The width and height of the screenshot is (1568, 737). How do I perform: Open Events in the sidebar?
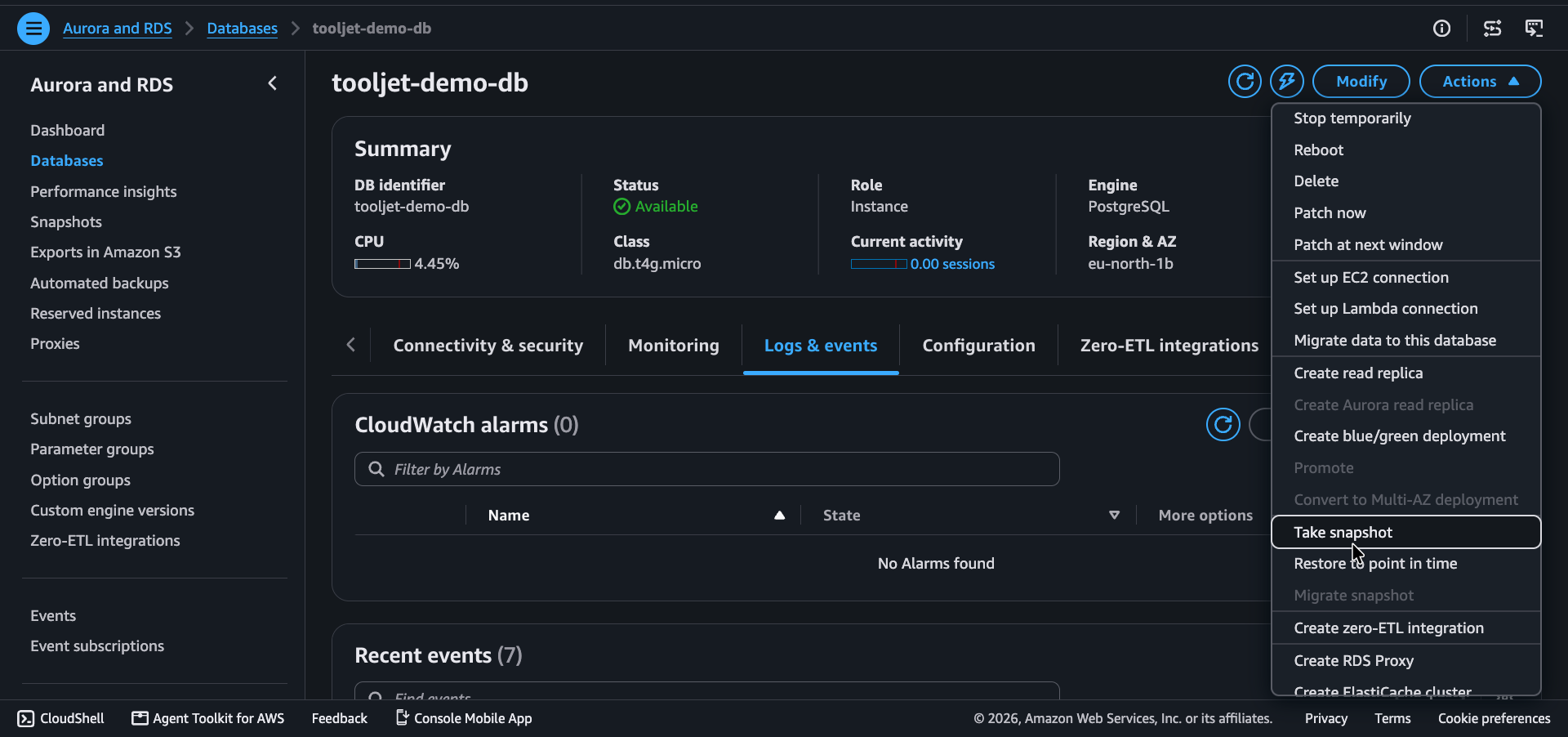pos(53,616)
